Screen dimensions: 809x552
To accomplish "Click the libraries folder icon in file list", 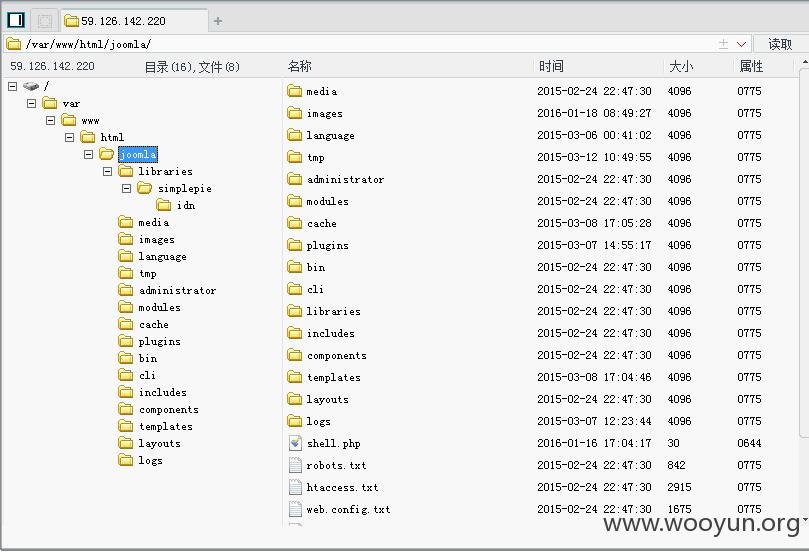I will [x=295, y=311].
